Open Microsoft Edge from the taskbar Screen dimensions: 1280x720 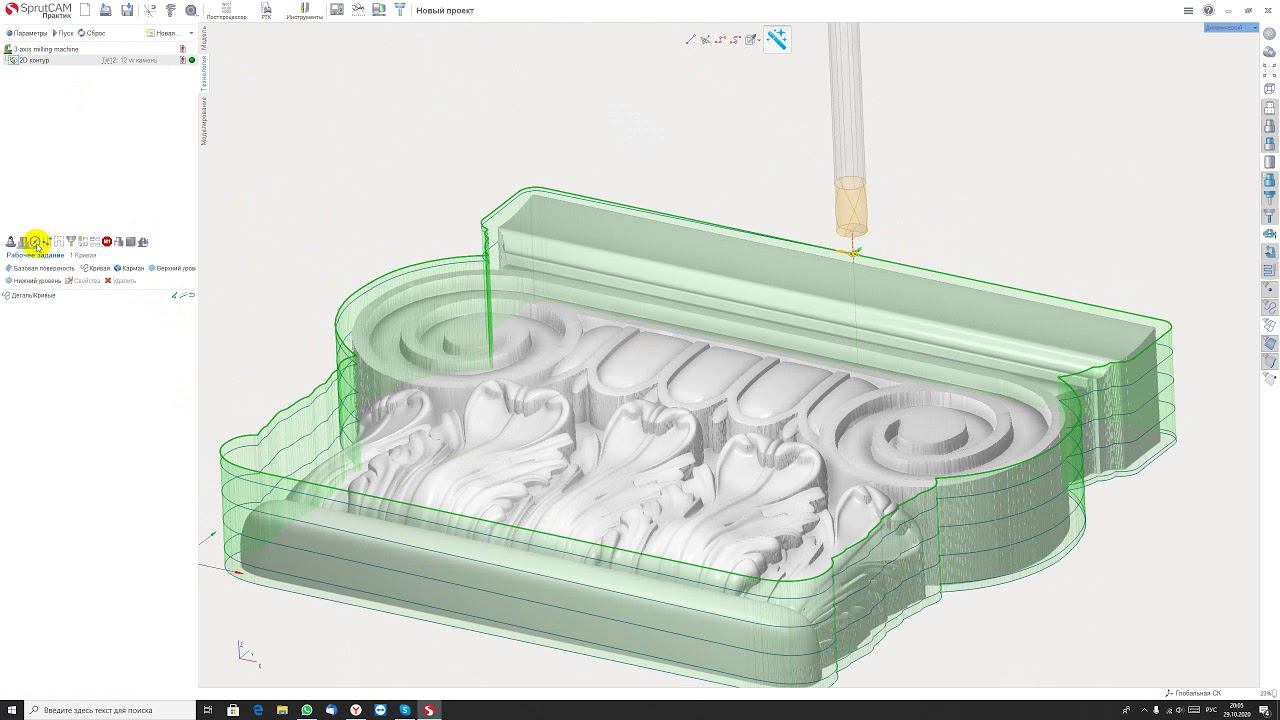[258, 710]
